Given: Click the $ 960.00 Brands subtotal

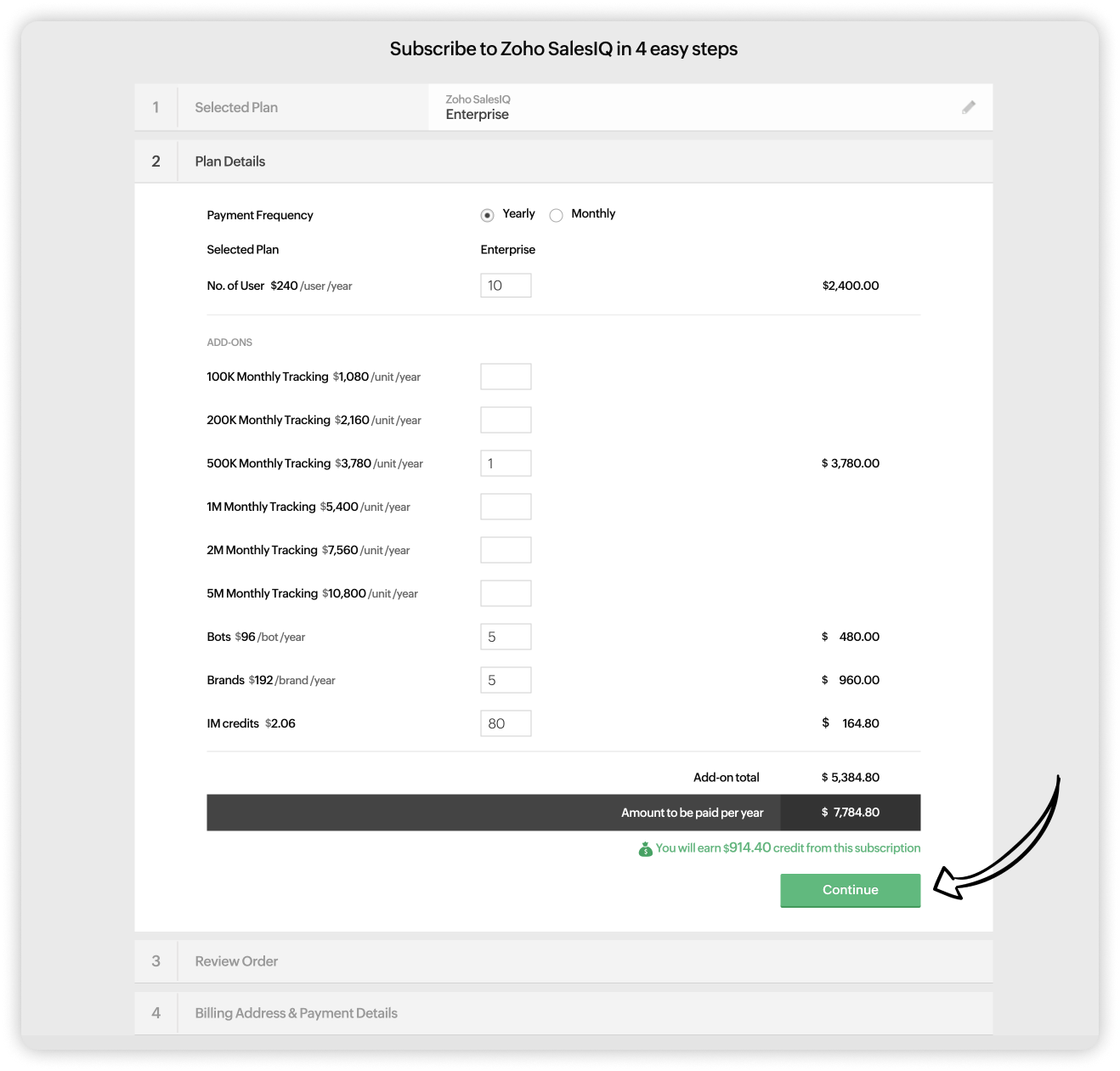Looking at the screenshot, I should pos(851,680).
